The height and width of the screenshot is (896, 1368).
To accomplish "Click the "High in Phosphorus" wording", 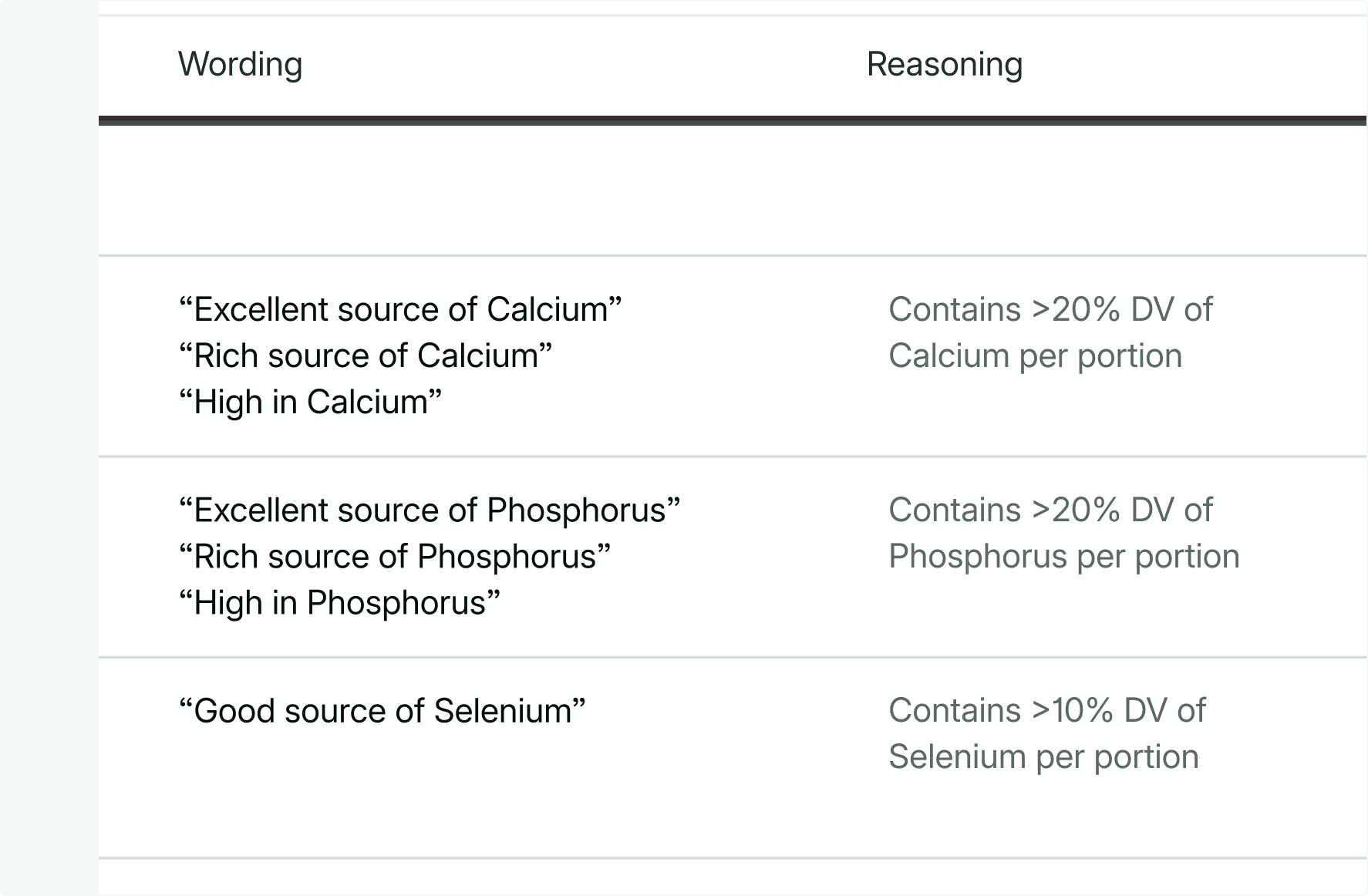I will coord(339,602).
